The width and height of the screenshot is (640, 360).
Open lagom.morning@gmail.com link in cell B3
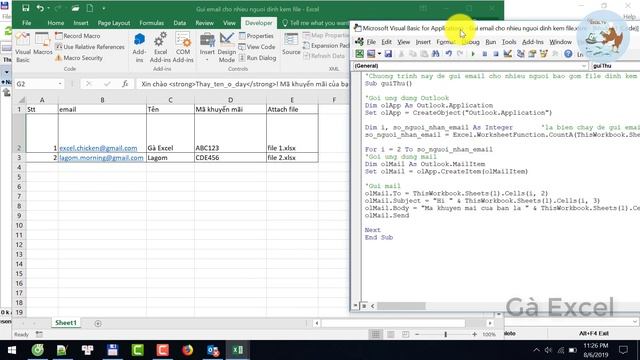click(102, 158)
